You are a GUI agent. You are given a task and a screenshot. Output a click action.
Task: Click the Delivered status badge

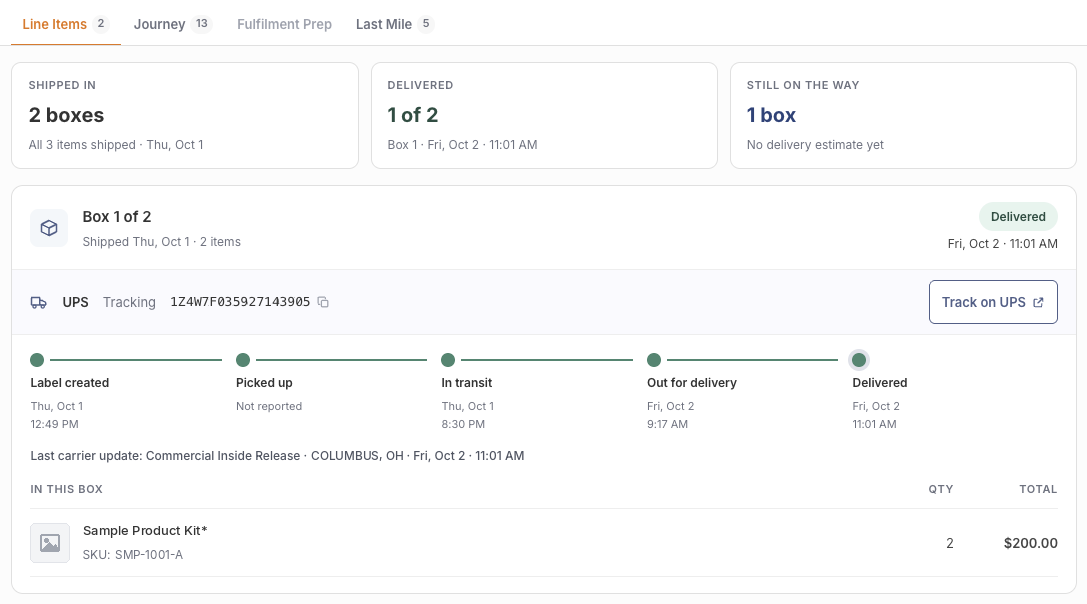click(1018, 216)
